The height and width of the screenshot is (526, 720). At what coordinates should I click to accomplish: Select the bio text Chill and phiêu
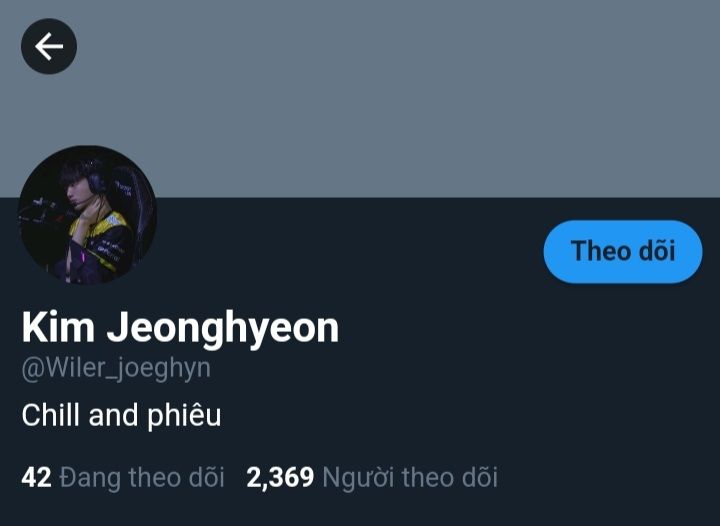click(x=121, y=416)
